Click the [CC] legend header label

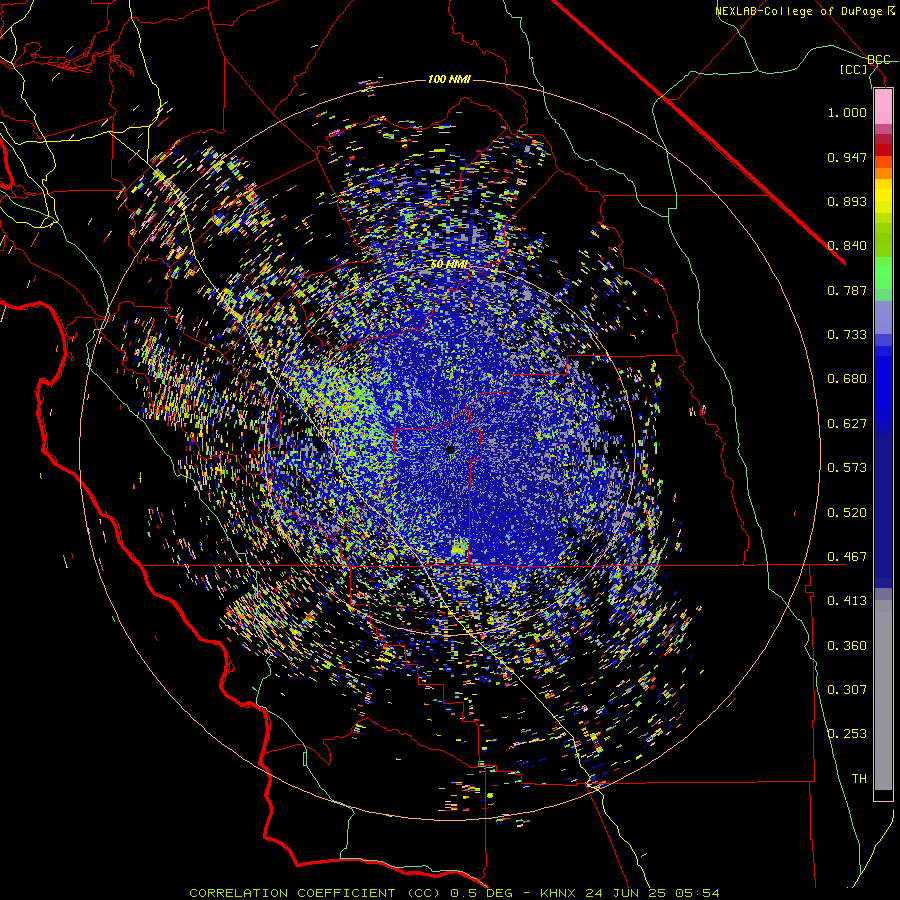pos(854,70)
